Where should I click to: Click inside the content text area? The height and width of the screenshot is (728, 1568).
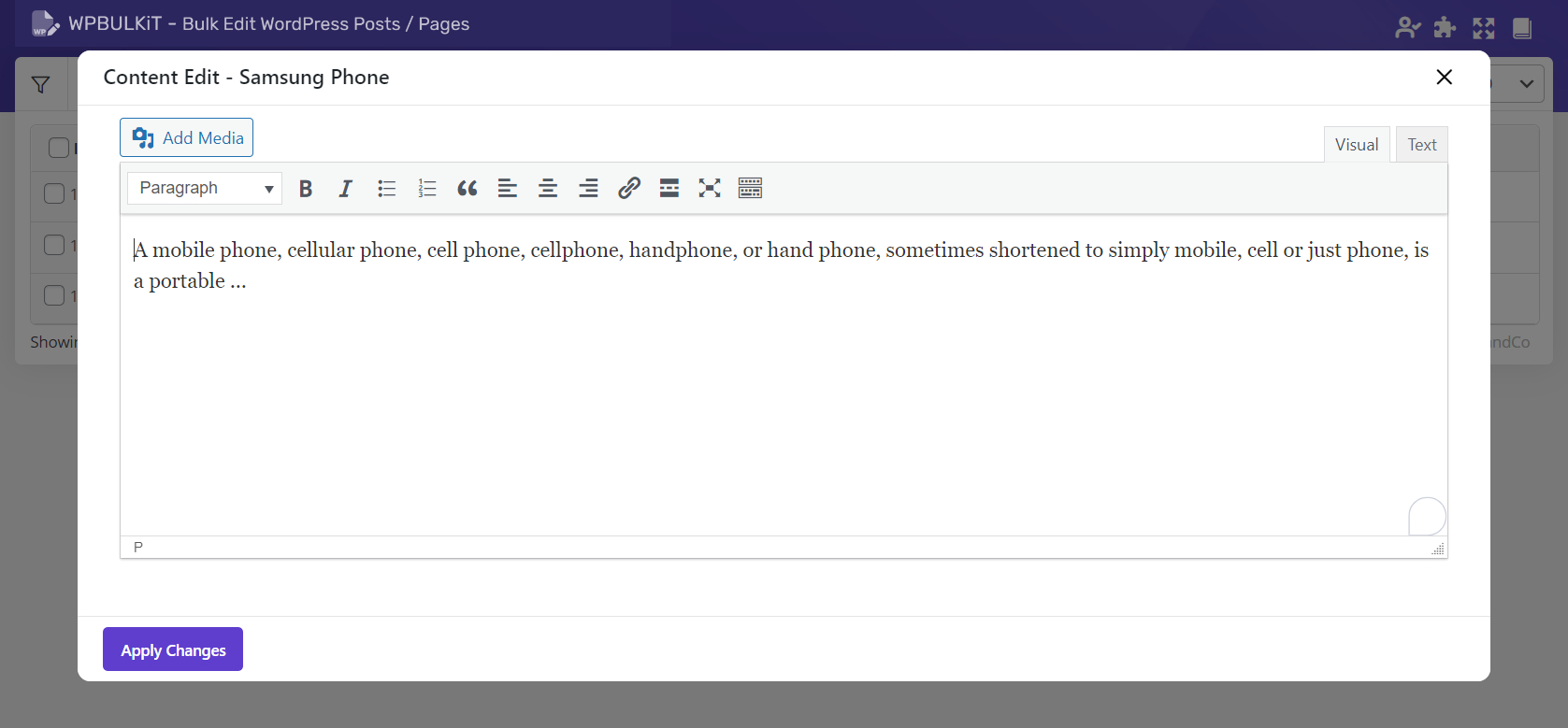coord(782,393)
